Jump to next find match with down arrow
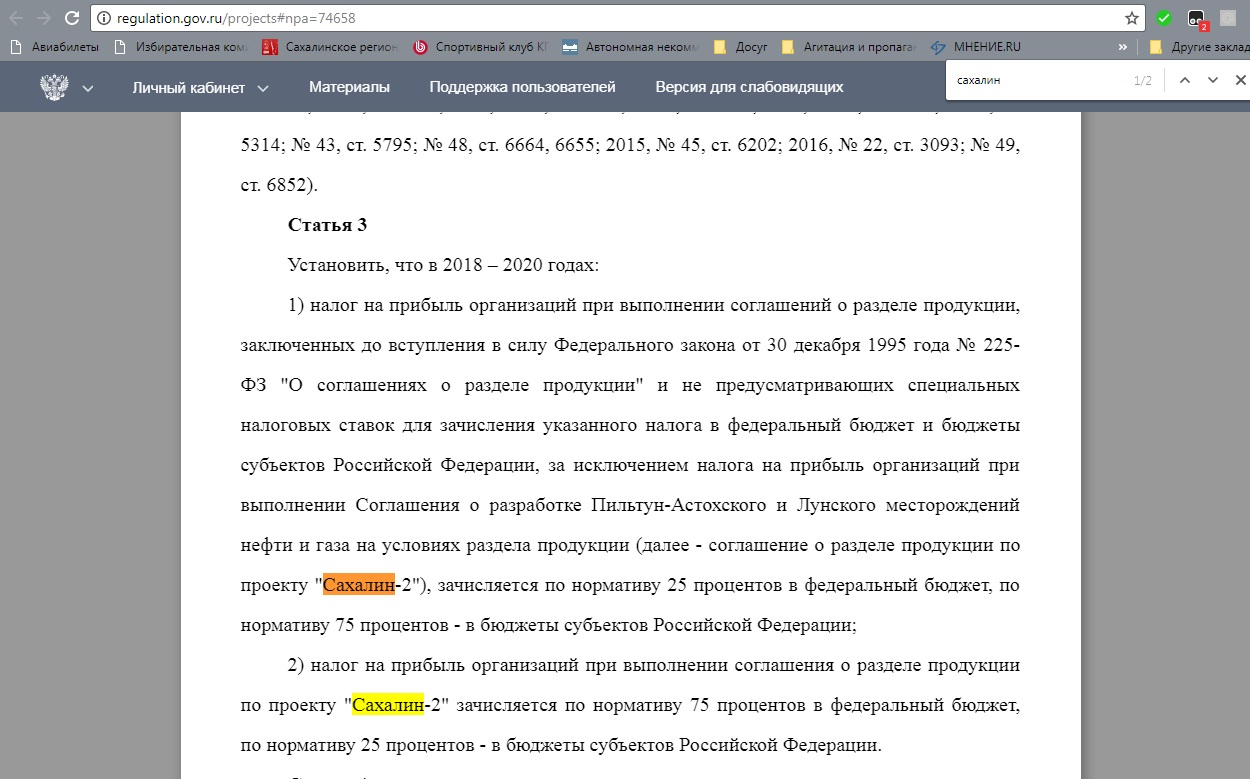The height and width of the screenshot is (779, 1250). [x=1213, y=81]
